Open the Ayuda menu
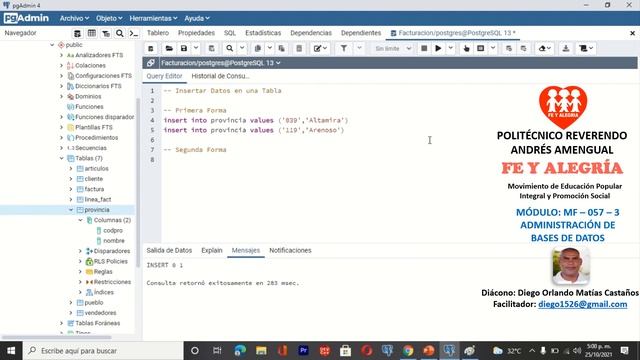Screen dimensions: 640x360 pyautogui.click(x=197, y=18)
